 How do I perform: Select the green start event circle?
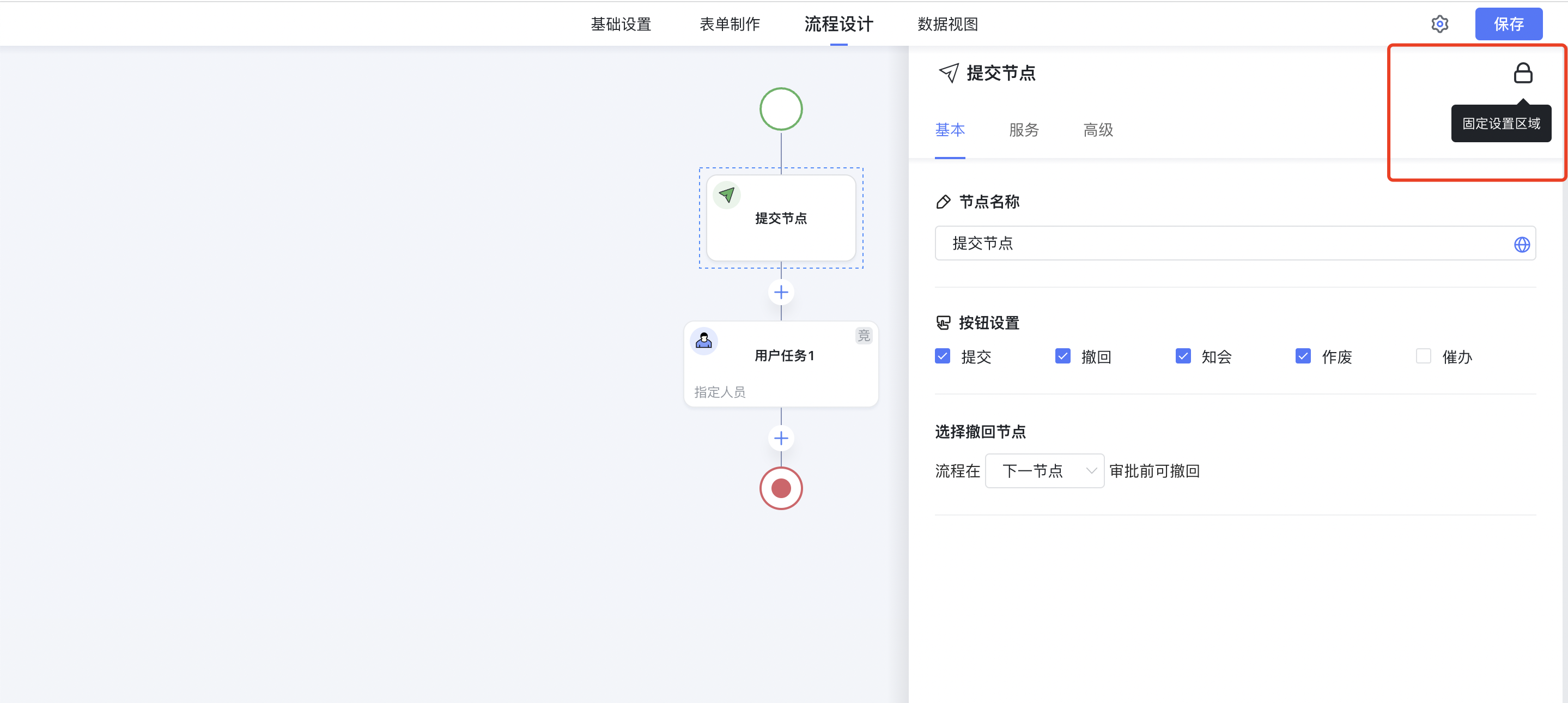(x=781, y=109)
